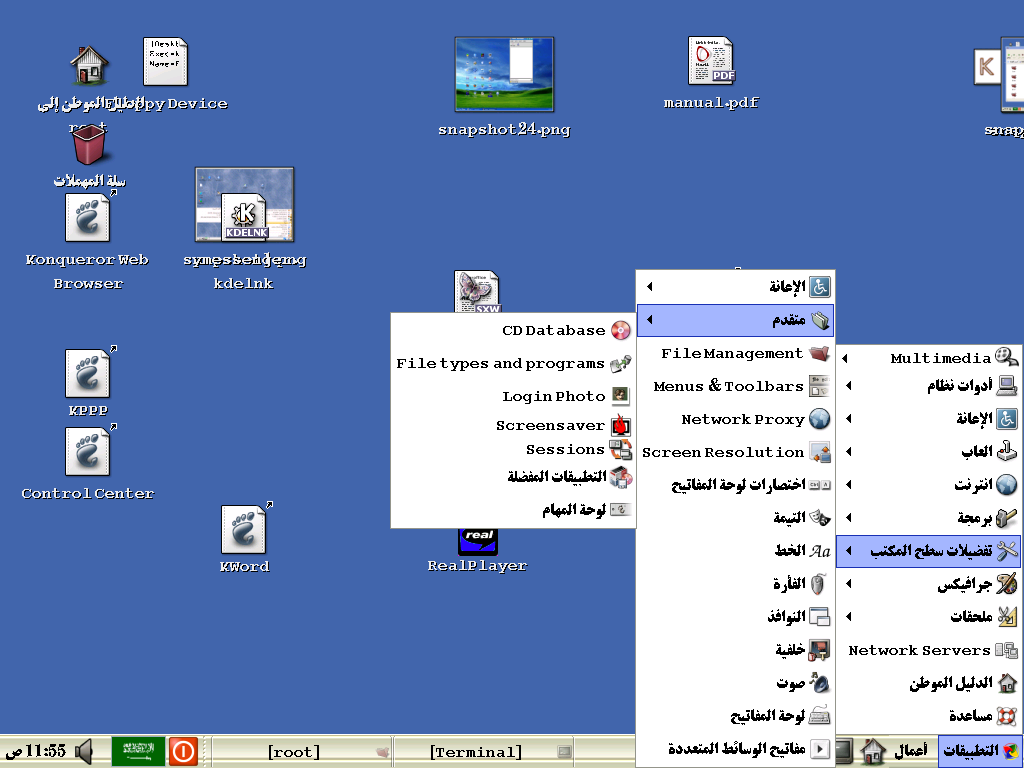Screen dimensions: 1024x768
Task: Click the home folder icon in the panel
Action: (872, 752)
